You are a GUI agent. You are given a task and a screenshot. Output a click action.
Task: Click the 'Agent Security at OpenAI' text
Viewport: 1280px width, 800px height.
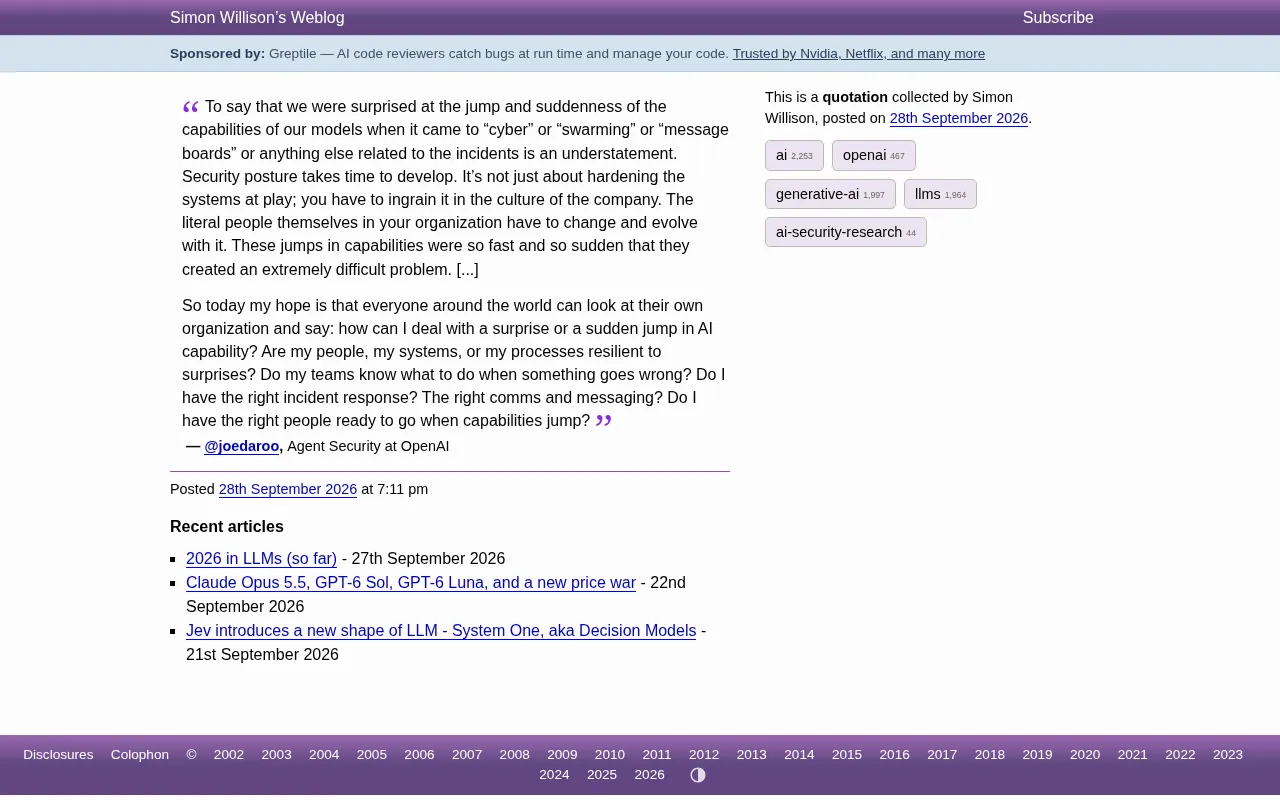pos(368,446)
